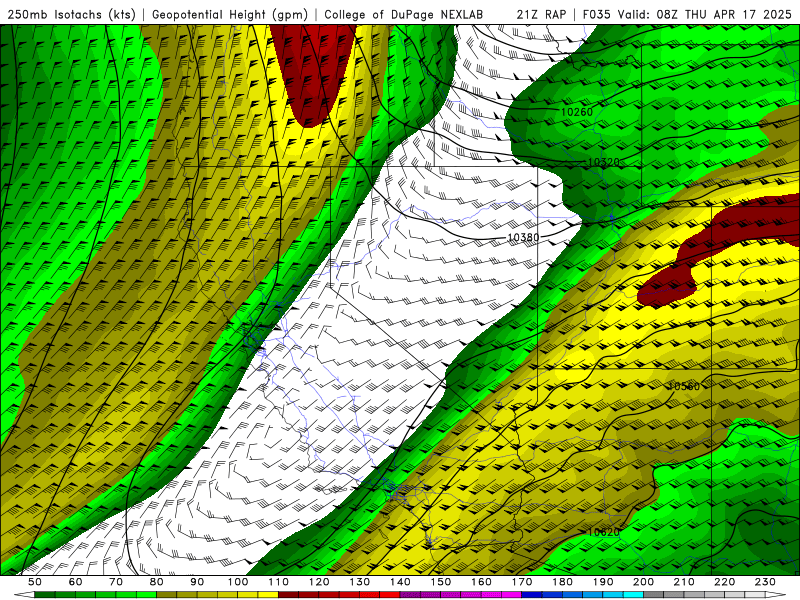Click the 70 value on the color scale
Image resolution: width=800 pixels, height=600 pixels.
[x=116, y=582]
